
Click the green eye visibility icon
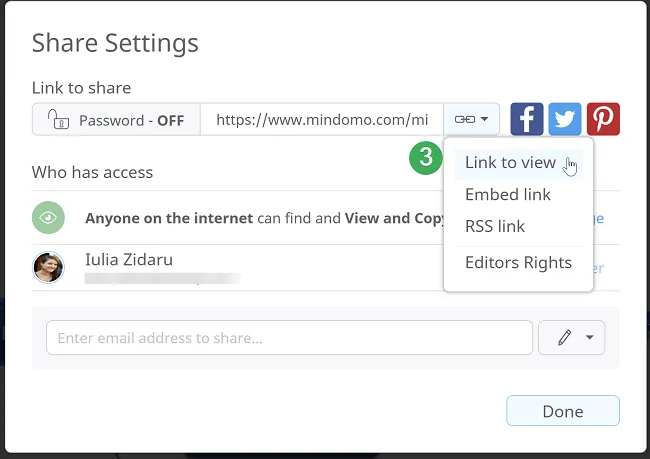tap(48, 218)
